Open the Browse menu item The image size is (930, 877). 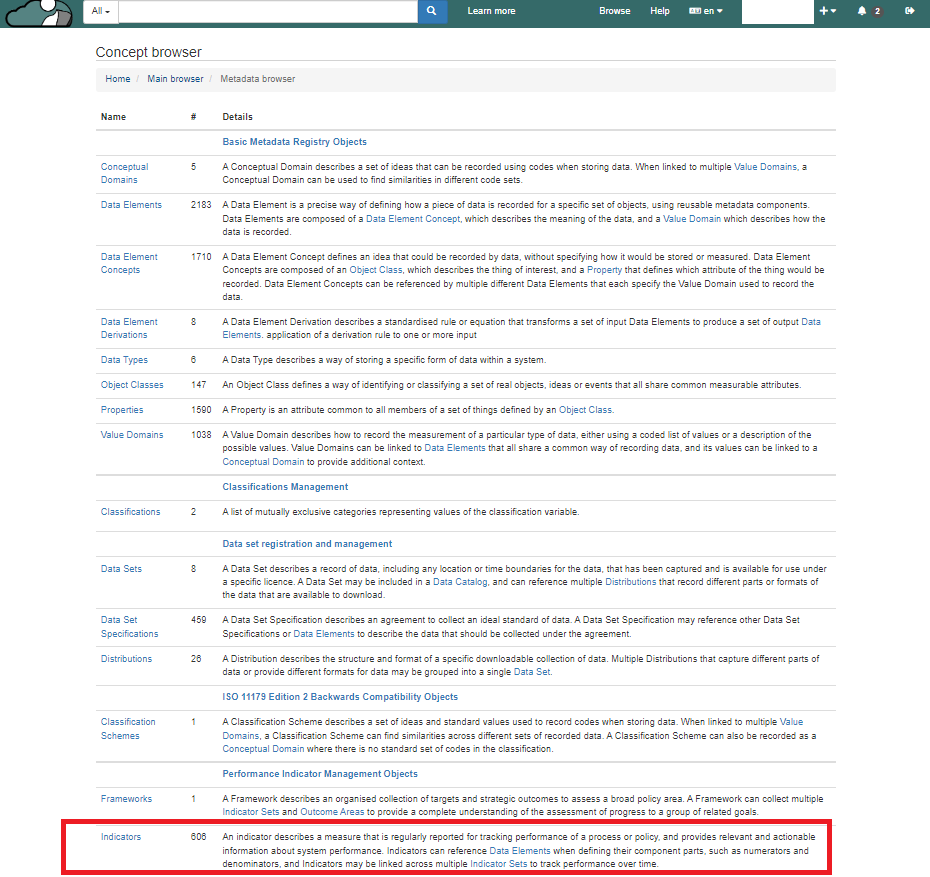point(614,11)
